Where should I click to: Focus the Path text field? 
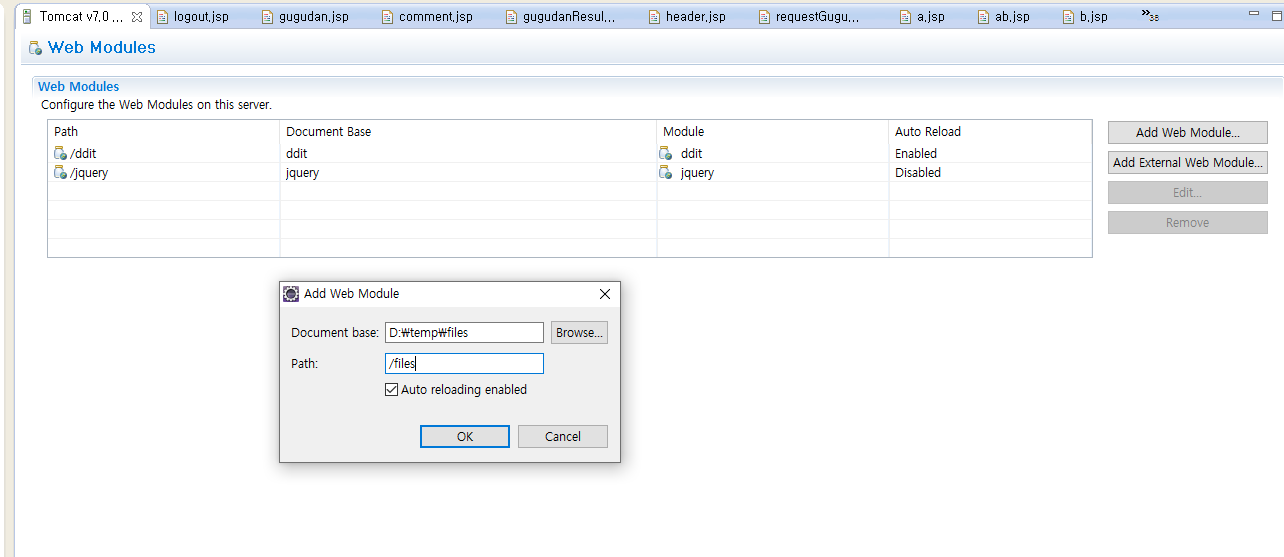(x=464, y=363)
